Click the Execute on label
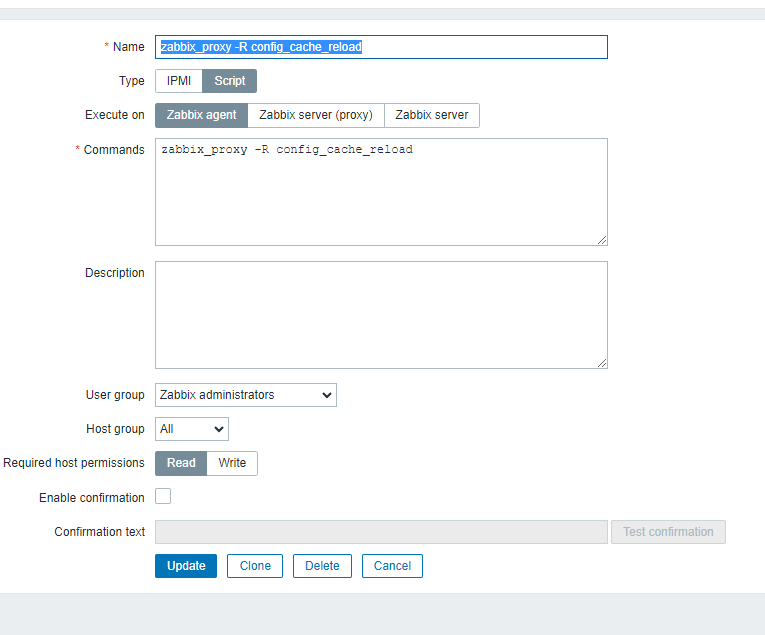 (x=115, y=115)
